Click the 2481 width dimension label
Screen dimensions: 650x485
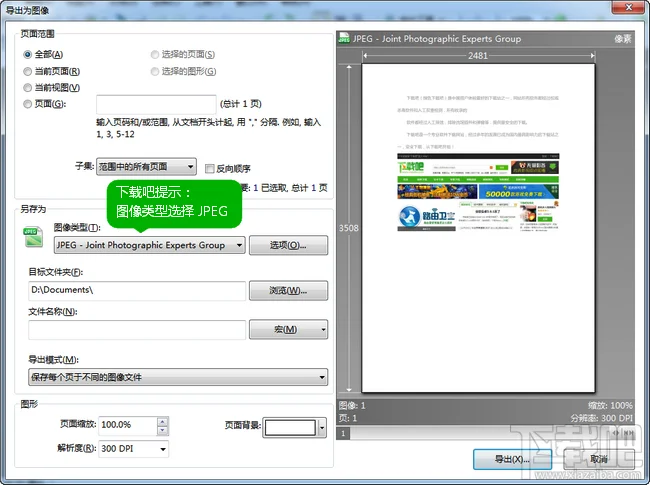click(x=478, y=56)
